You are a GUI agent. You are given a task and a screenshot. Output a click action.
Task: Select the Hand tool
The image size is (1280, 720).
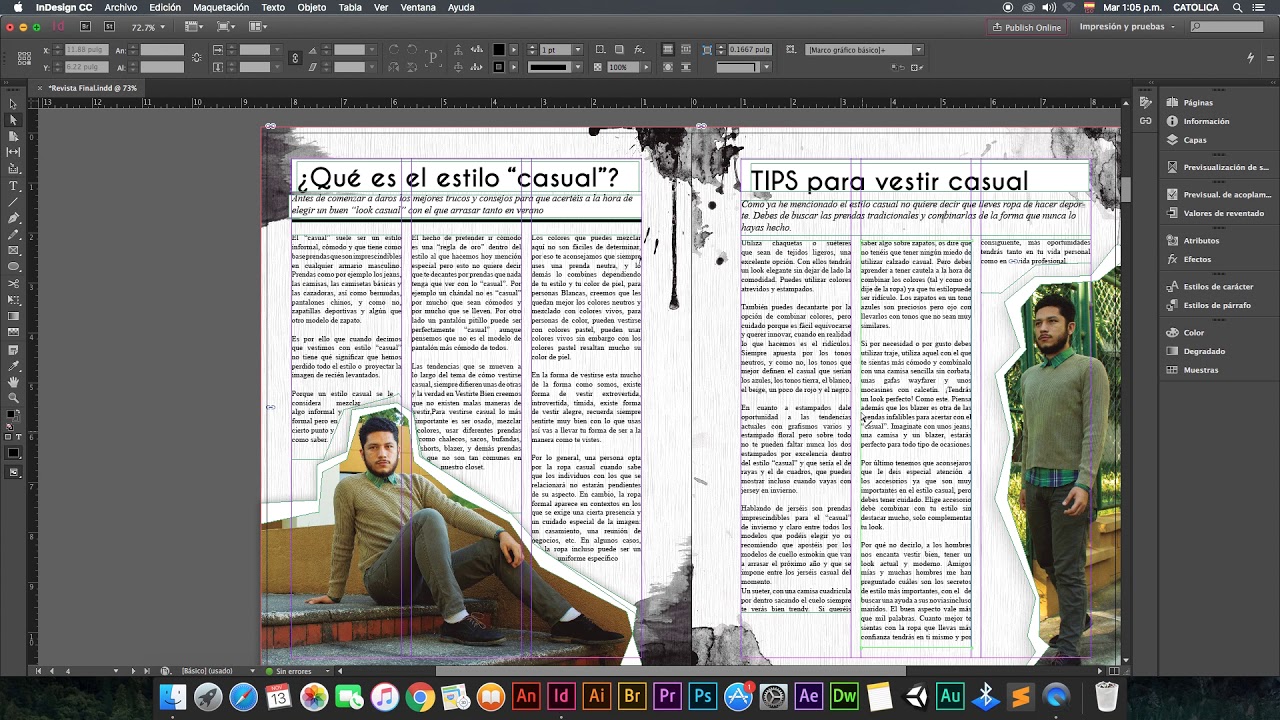13,381
